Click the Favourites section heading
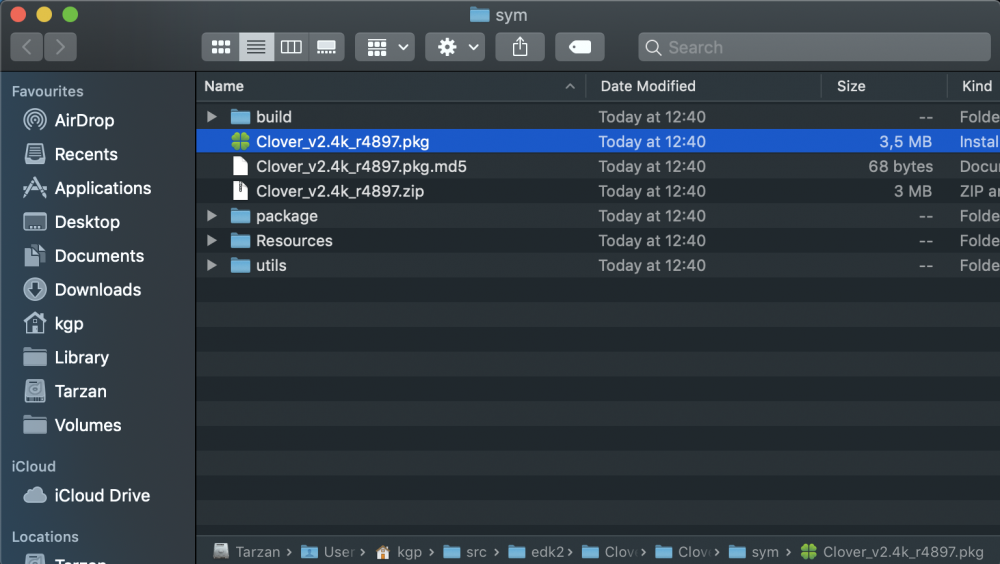 point(47,91)
